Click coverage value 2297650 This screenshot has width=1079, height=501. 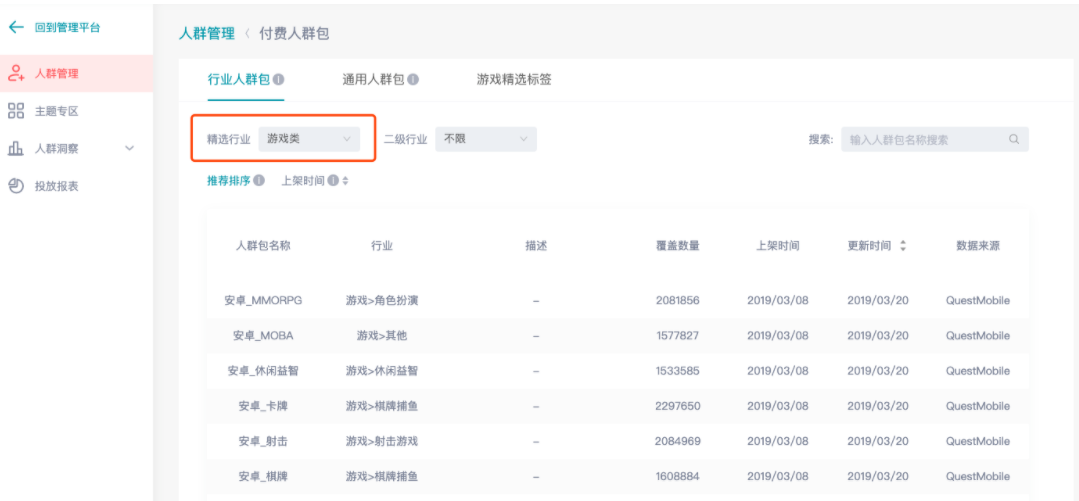point(678,406)
